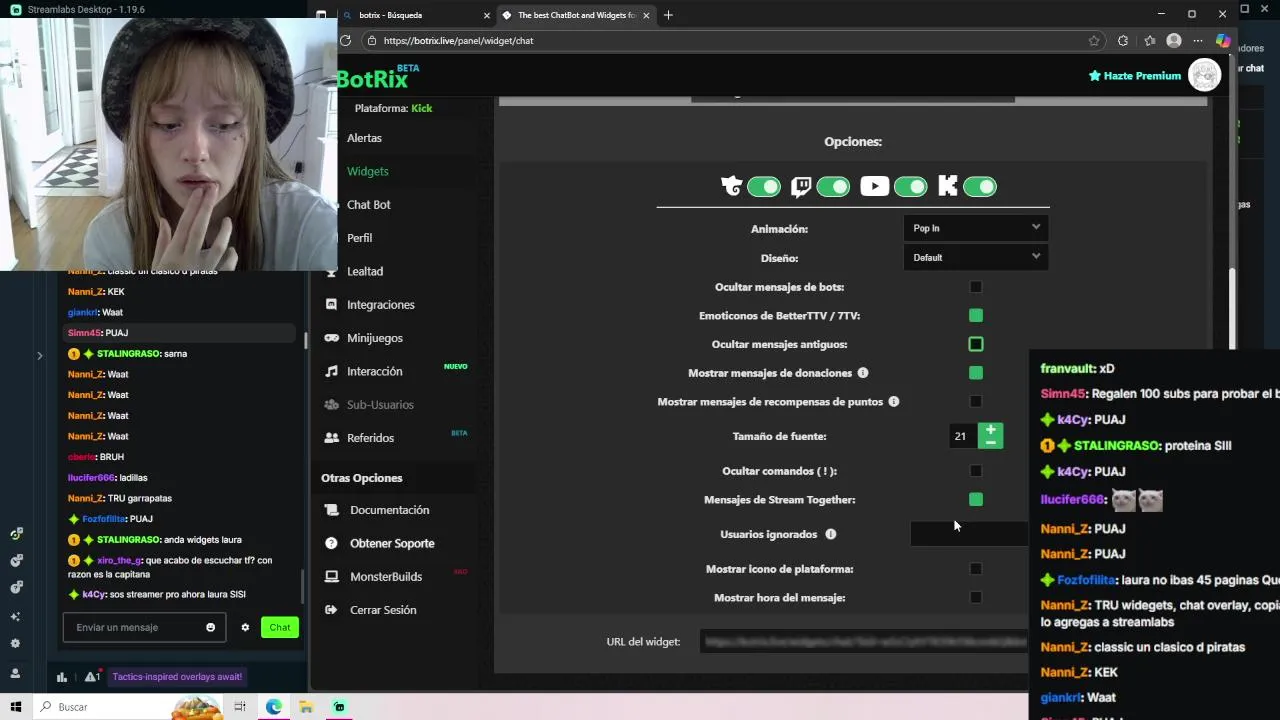Check Ocultar mensajes antiguos
Screen dimensions: 1280x720
pyautogui.click(x=976, y=344)
